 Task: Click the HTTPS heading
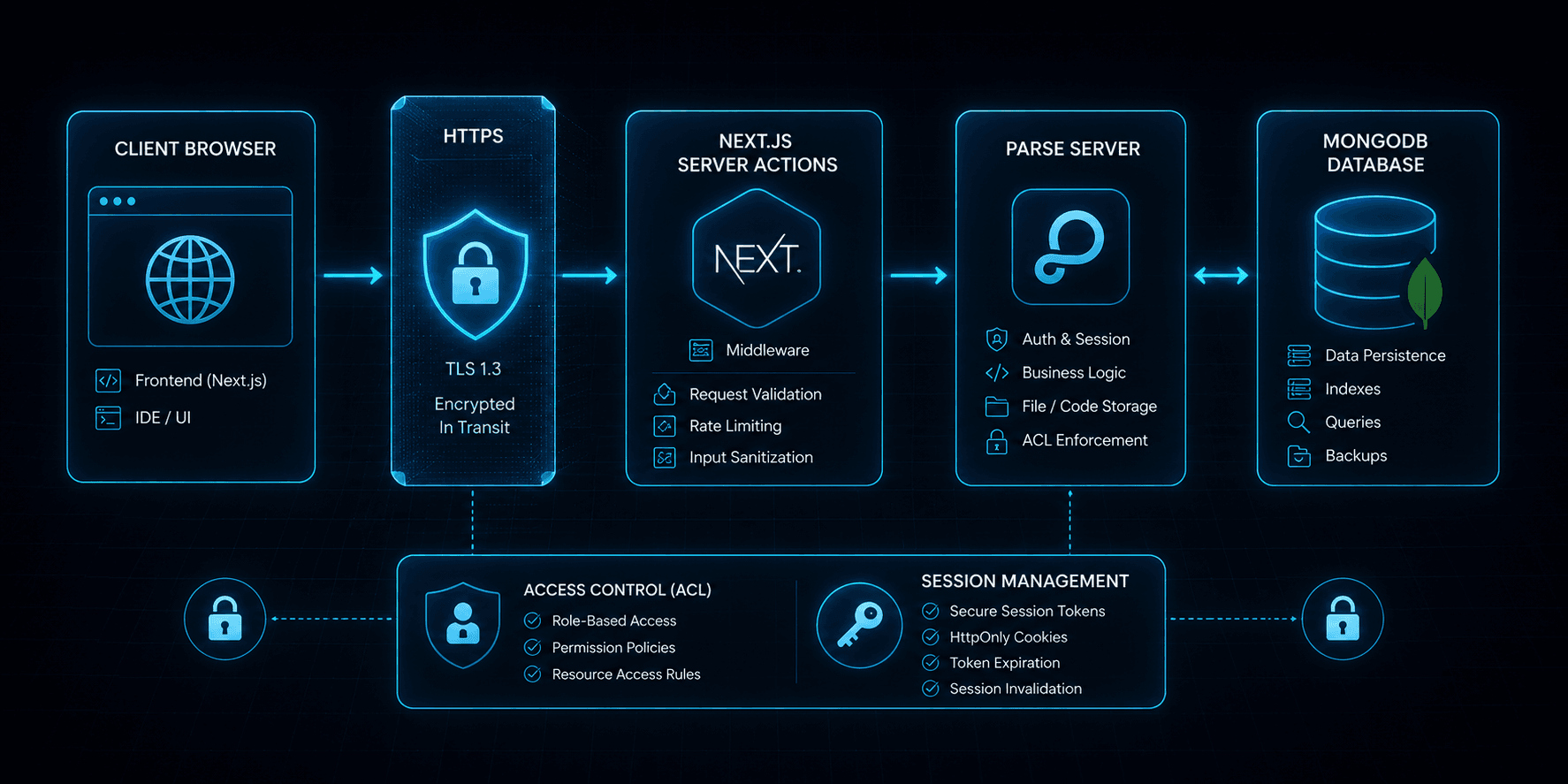point(473,136)
